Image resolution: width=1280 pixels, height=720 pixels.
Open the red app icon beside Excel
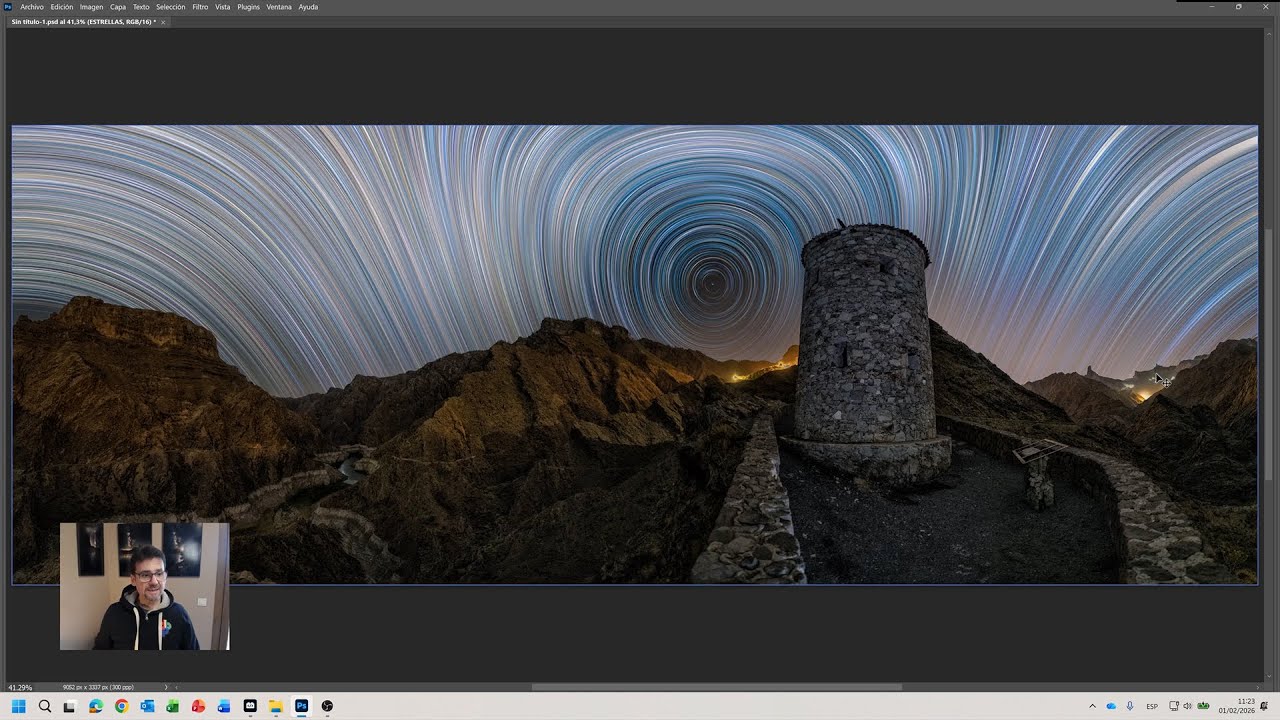(x=198, y=706)
